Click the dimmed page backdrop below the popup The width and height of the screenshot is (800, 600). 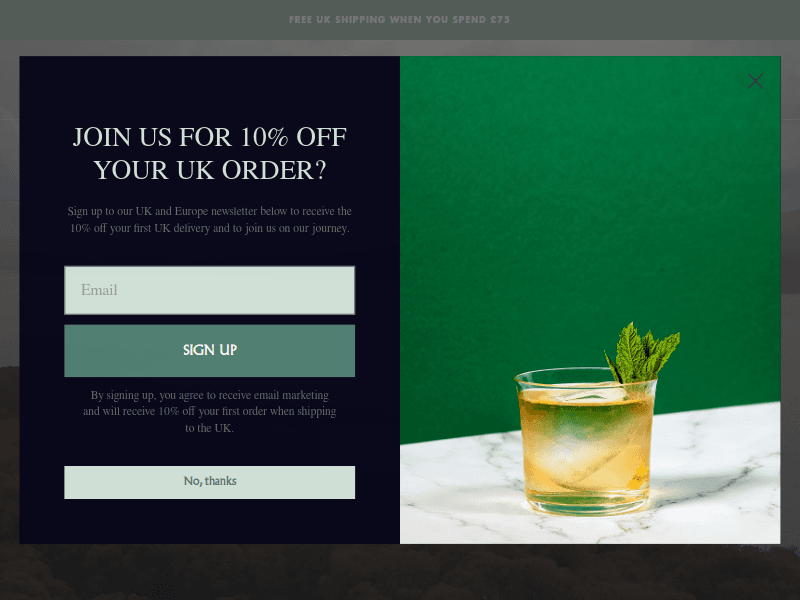click(400, 571)
